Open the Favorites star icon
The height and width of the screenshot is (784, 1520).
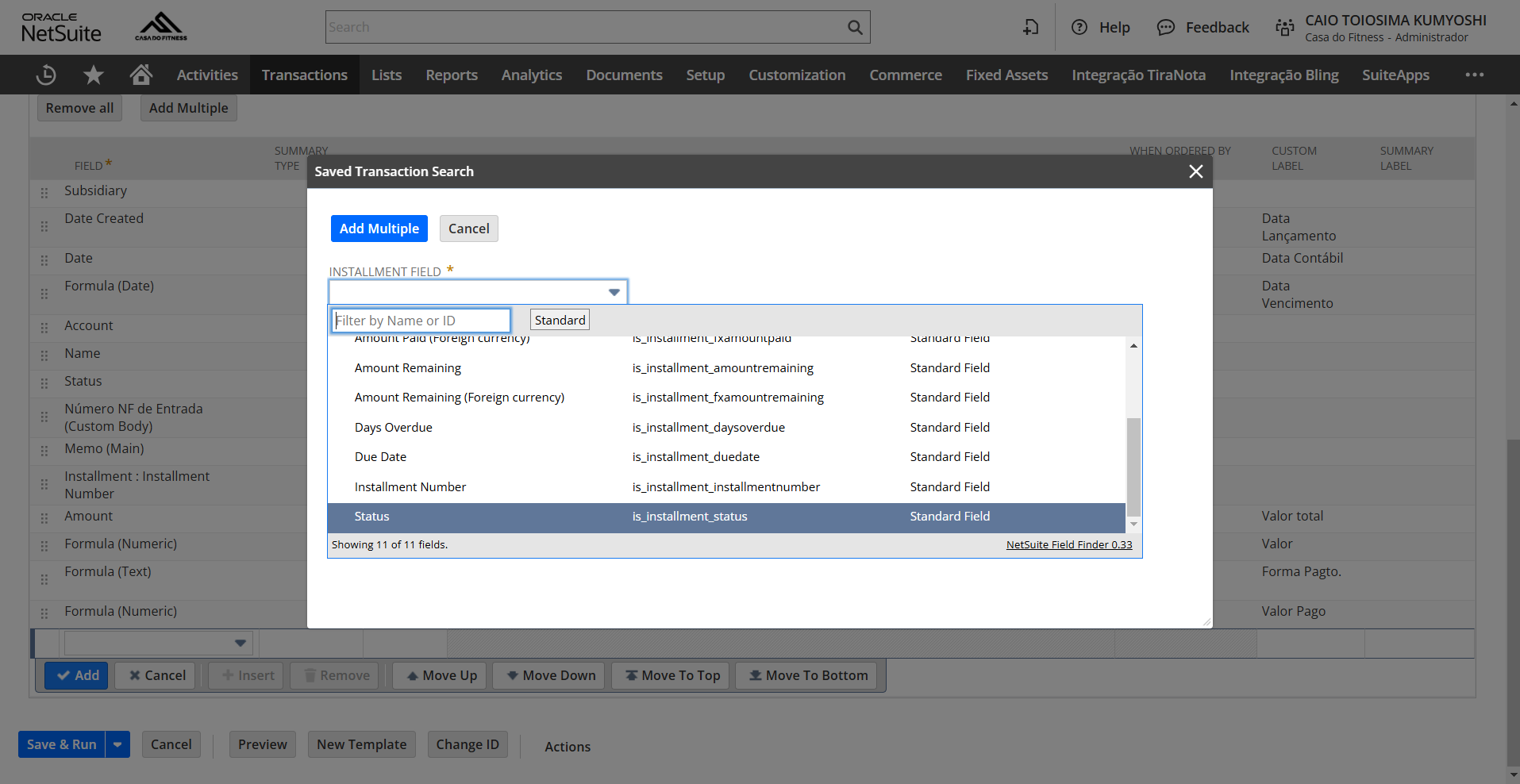(x=93, y=74)
